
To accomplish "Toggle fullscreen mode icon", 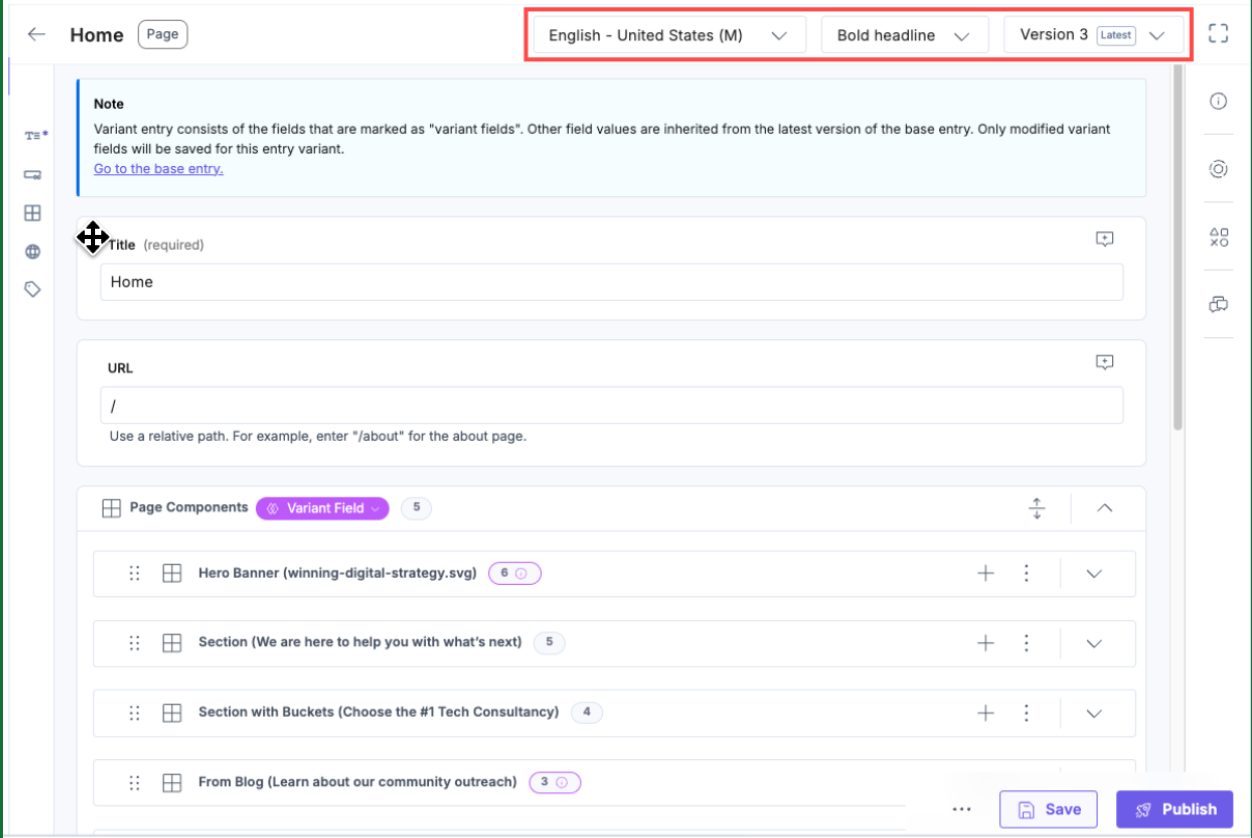I will pos(1218,34).
